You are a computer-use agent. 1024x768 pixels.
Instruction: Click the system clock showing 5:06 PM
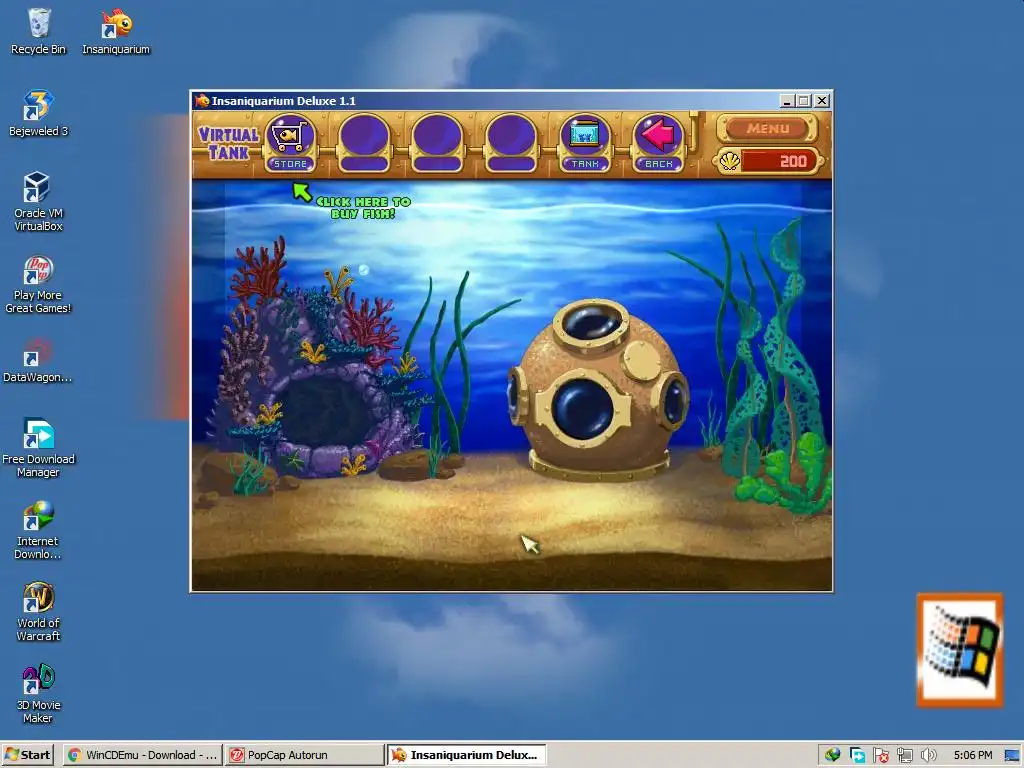[972, 755]
